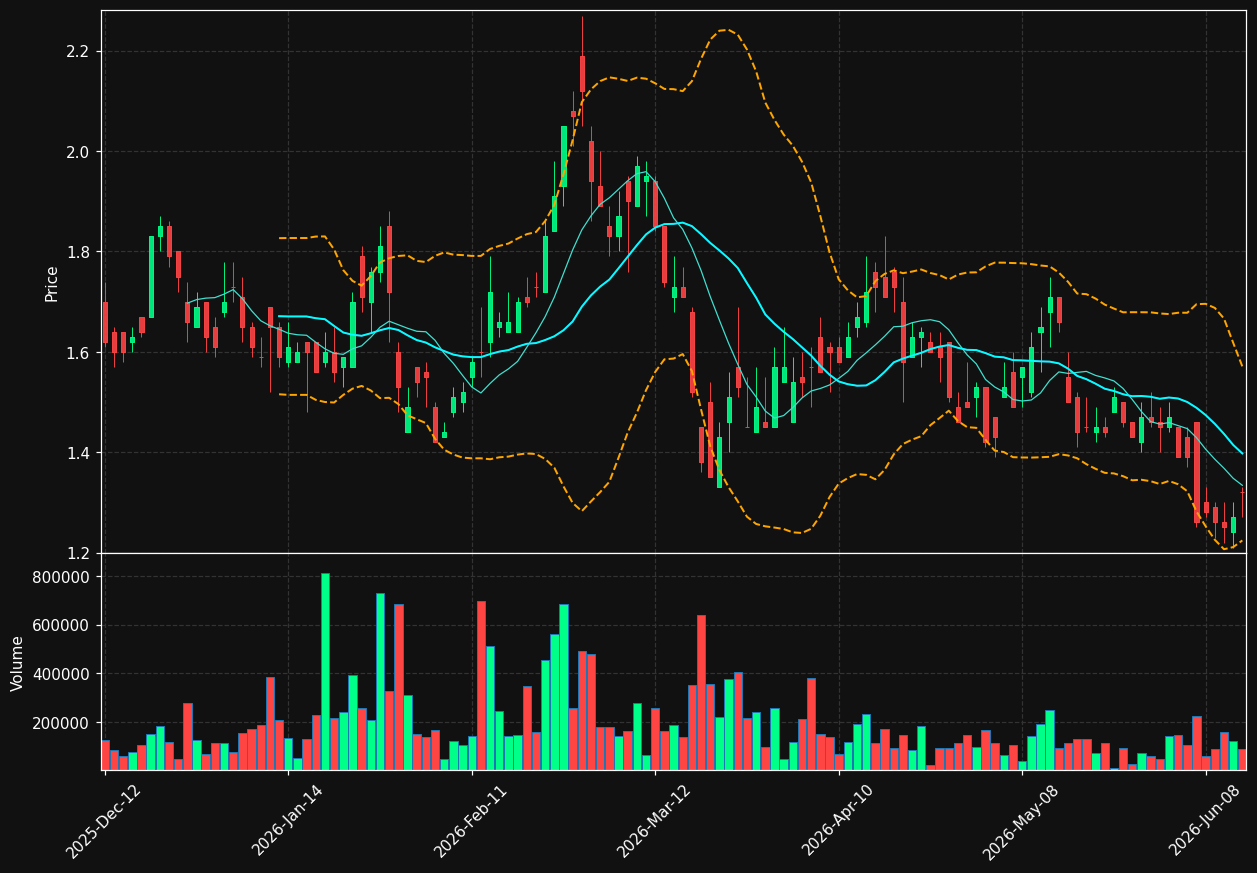Click the 2.2 price tick label
The image size is (1257, 873).
(x=78, y=52)
